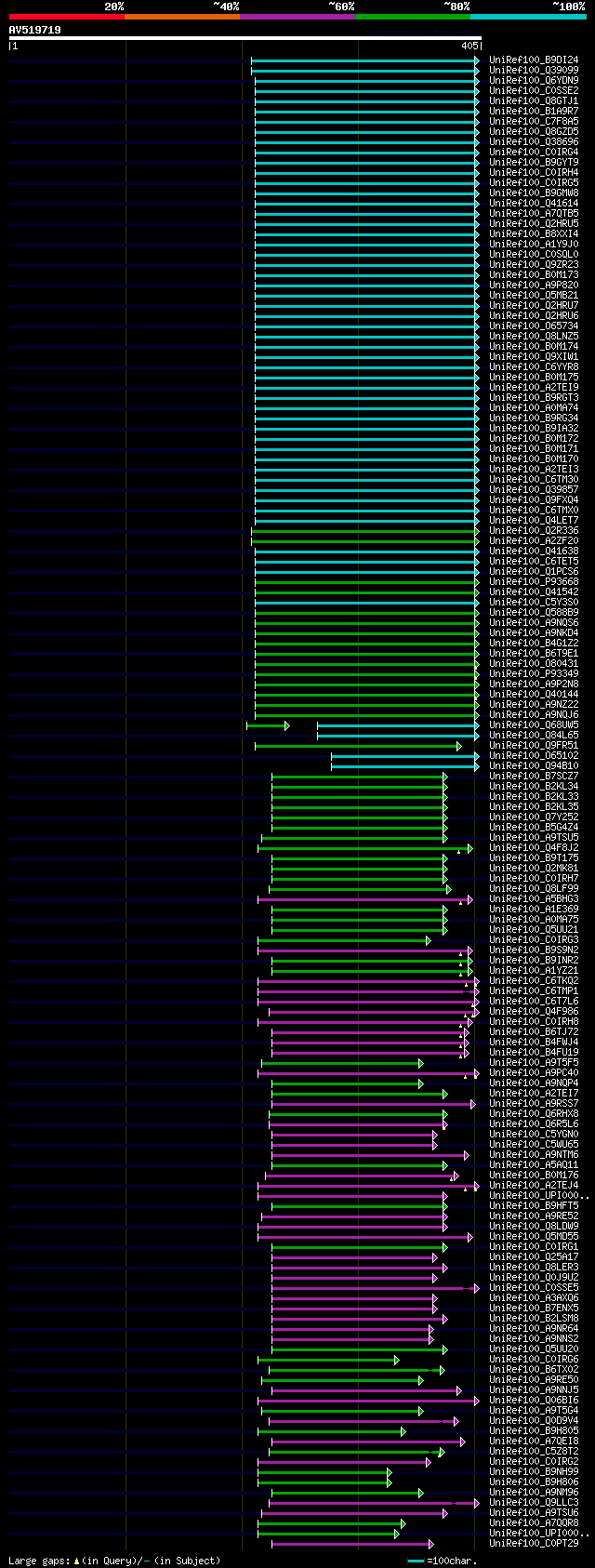Open hit UniRef100_Q39099
The height and width of the screenshot is (1568, 595).
tap(534, 70)
